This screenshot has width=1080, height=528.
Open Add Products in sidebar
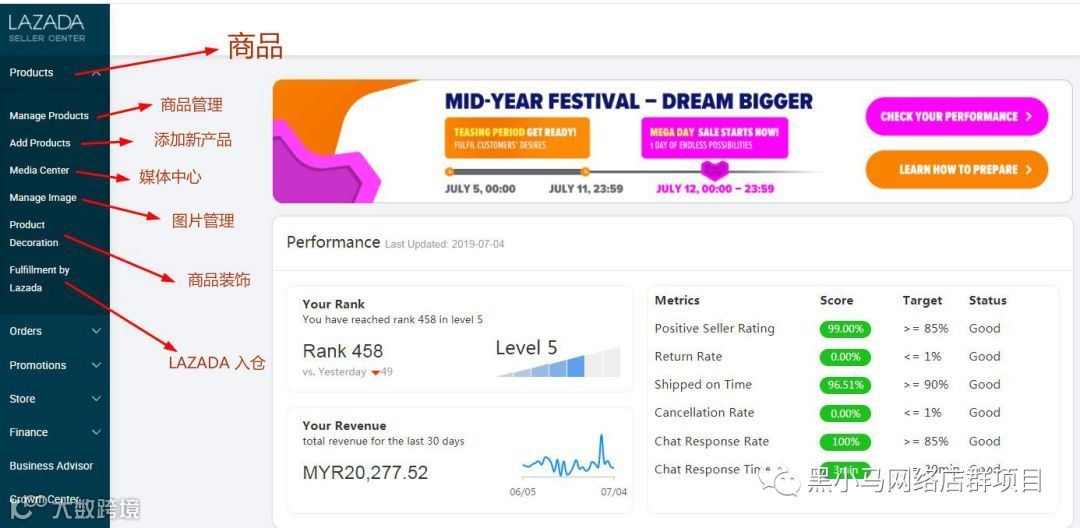[x=40, y=143]
